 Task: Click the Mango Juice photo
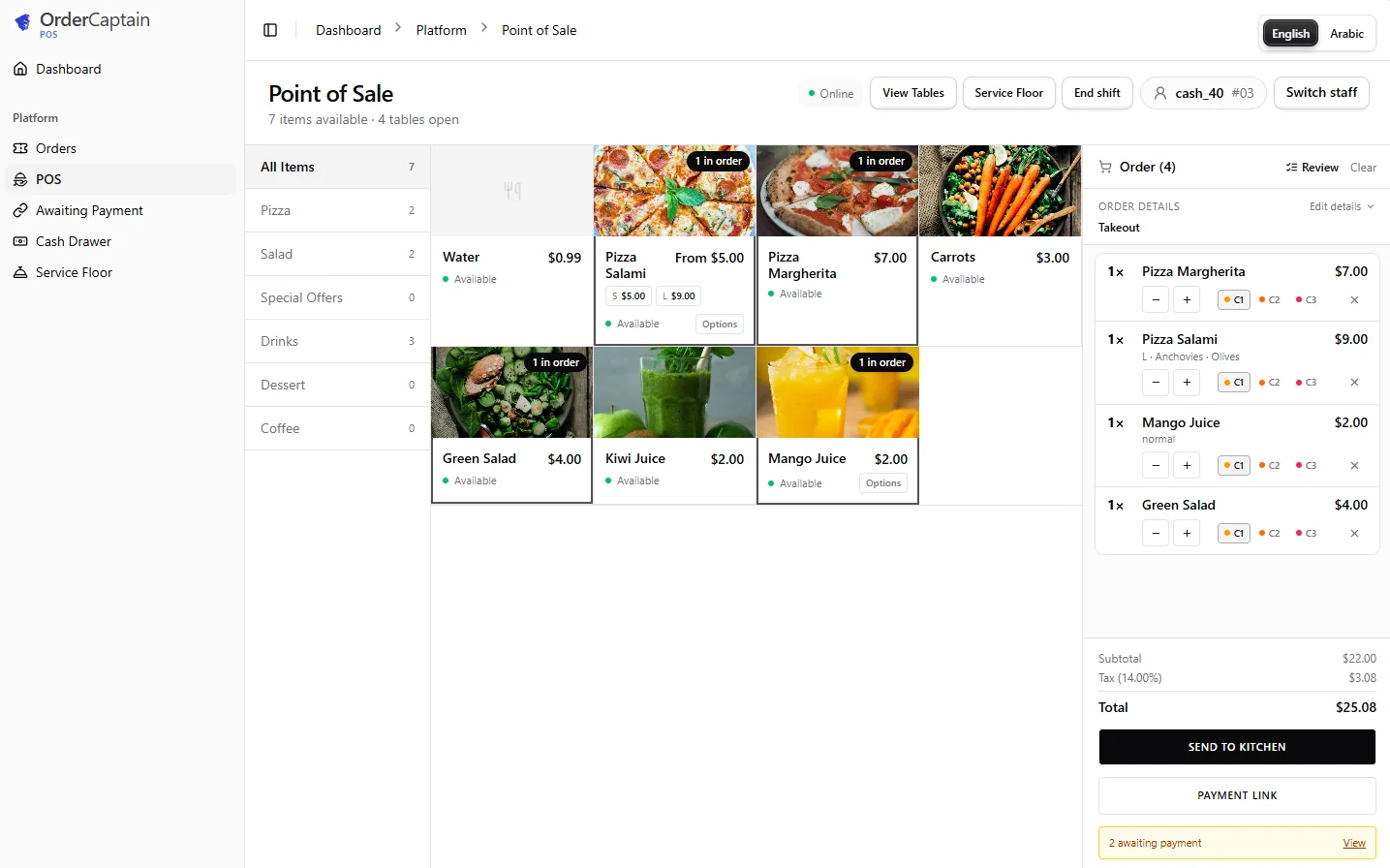click(837, 392)
